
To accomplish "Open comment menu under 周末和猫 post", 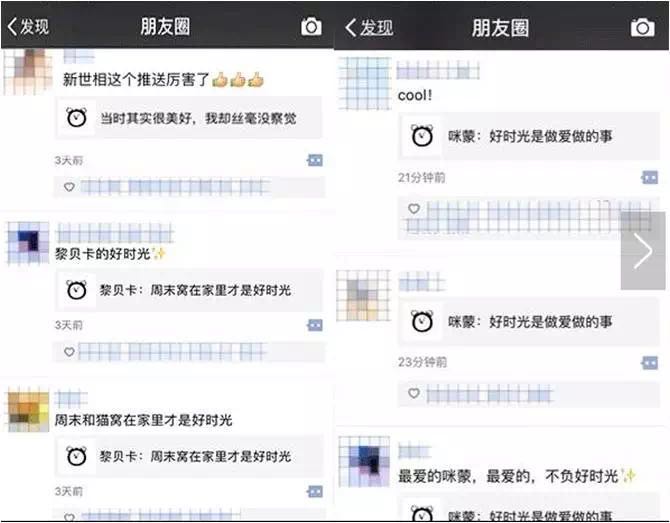I will (315, 491).
